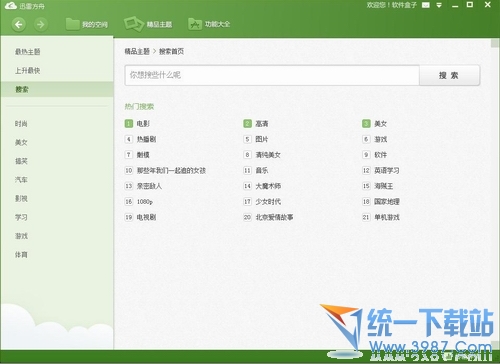Viewport: 500px width, 364px height.
Task: Open 时尚 category in sidebar
Action: pyautogui.click(x=21, y=124)
